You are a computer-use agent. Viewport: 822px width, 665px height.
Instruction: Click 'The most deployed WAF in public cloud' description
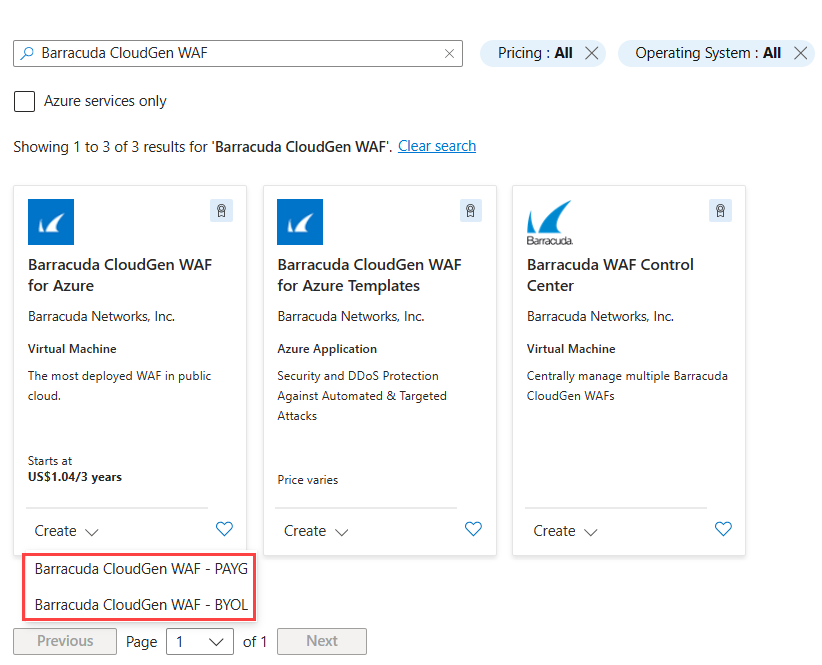click(120, 386)
